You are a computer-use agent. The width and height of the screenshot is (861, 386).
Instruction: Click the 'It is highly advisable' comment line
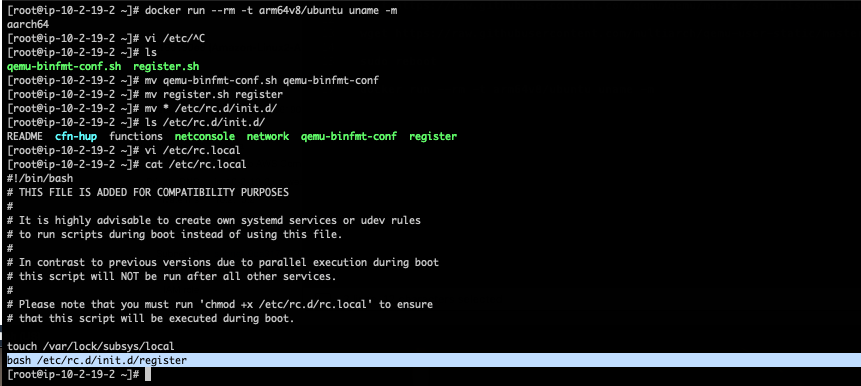214,220
